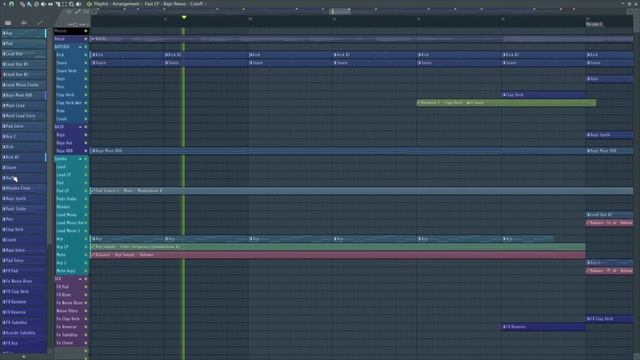Select the Select tool

[64, 4]
